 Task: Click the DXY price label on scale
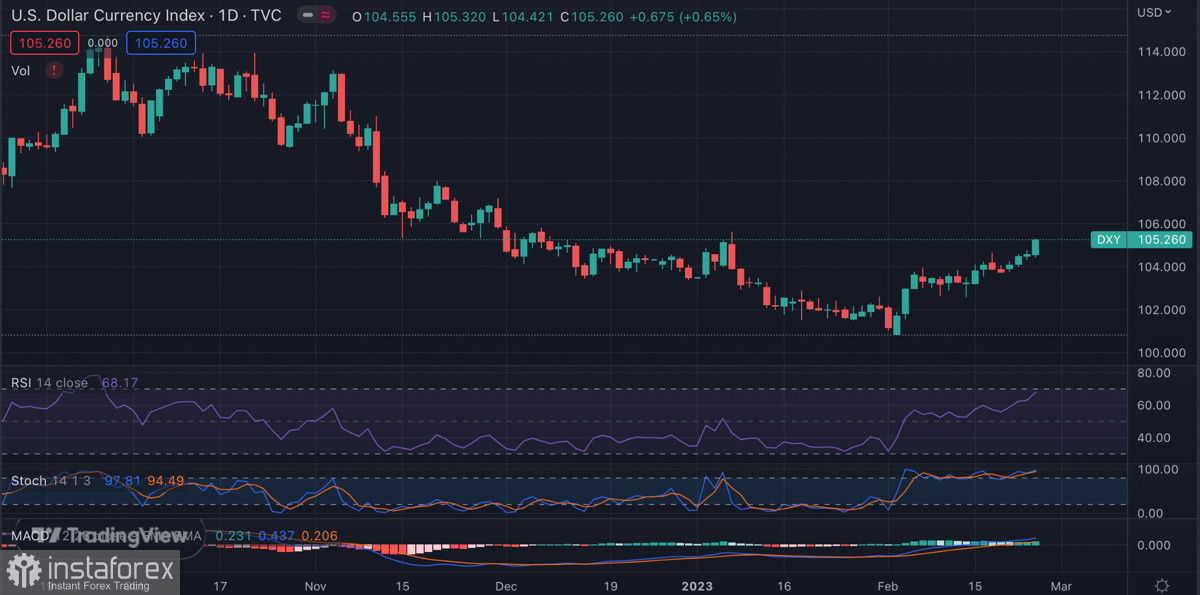coord(1108,240)
